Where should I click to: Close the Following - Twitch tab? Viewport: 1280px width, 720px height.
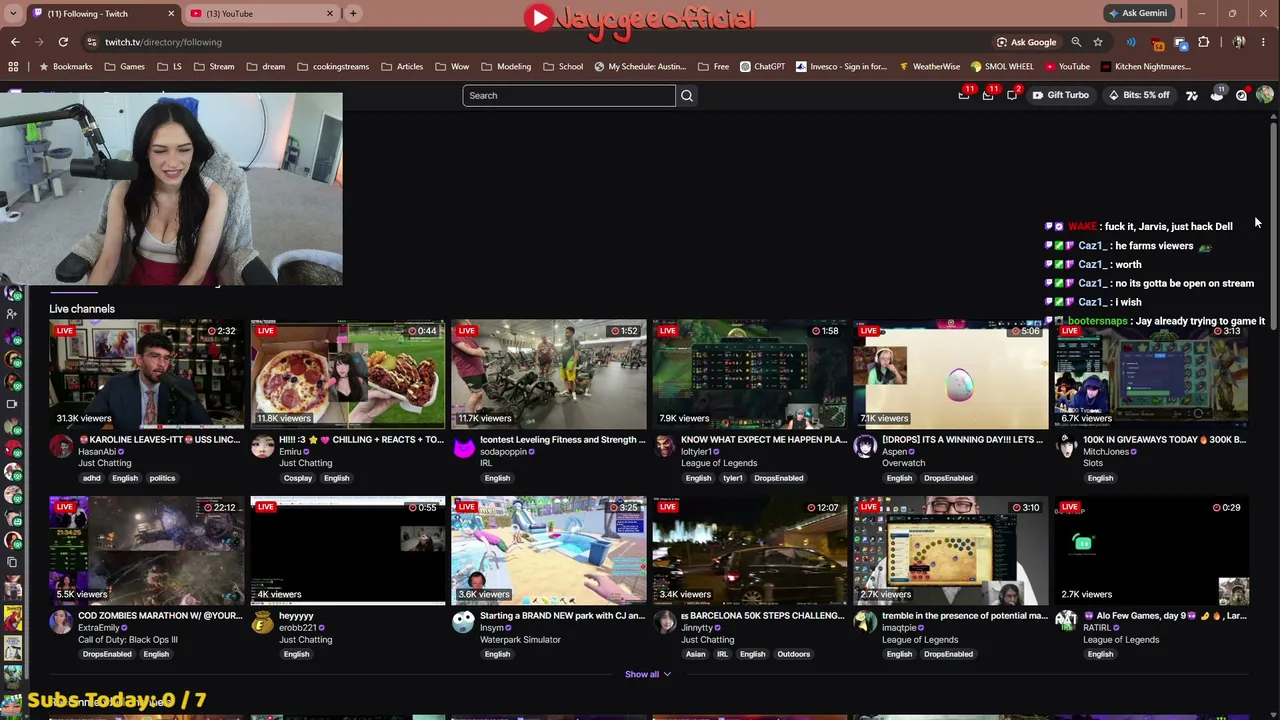pyautogui.click(x=171, y=13)
